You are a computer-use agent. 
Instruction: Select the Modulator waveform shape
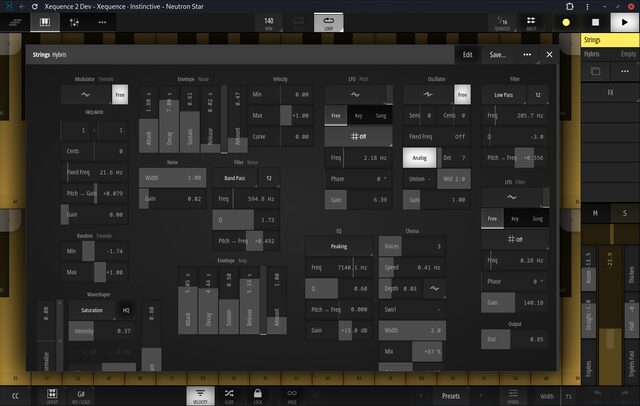[86, 95]
